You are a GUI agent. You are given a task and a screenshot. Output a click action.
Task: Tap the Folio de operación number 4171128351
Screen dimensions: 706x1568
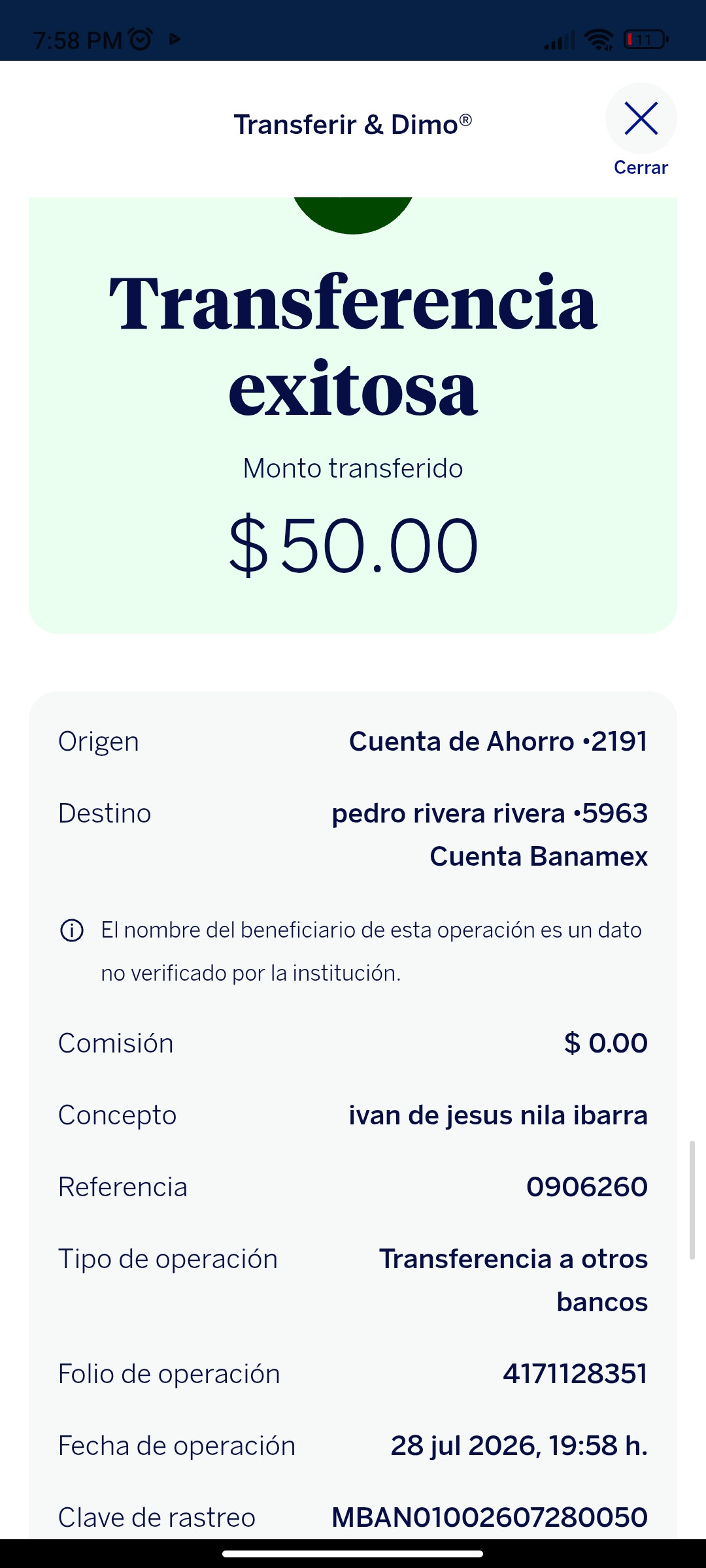tap(575, 1373)
